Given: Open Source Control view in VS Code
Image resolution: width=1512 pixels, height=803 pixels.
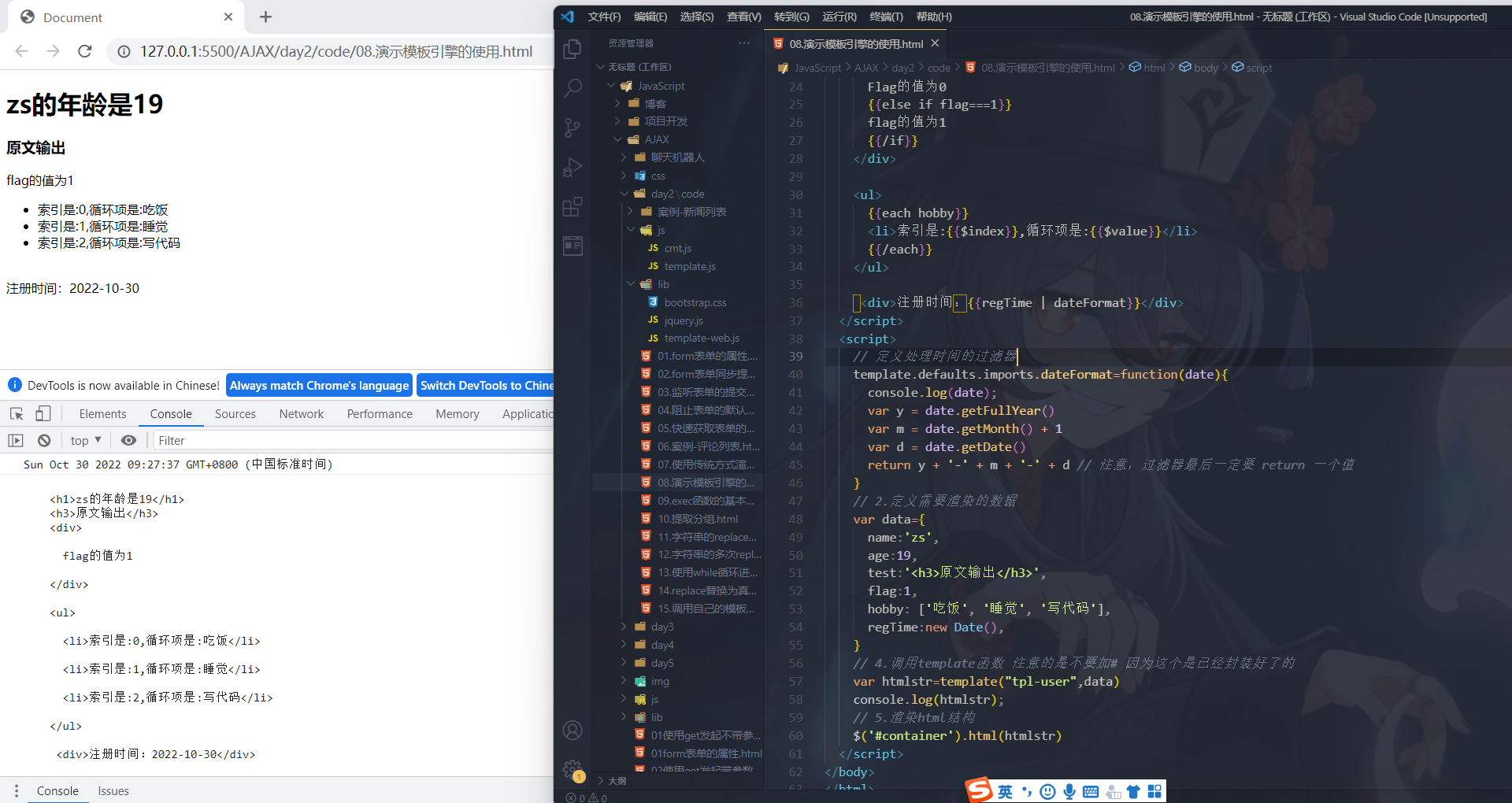Looking at the screenshot, I should tap(573, 128).
